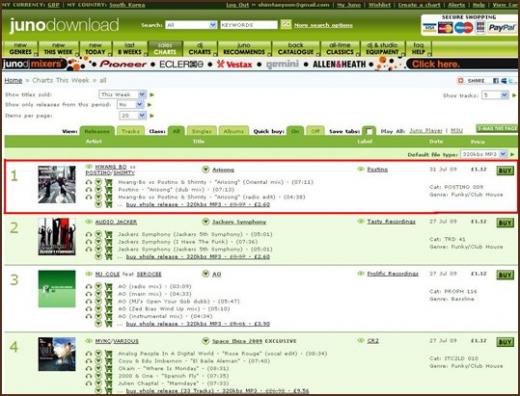Click the search go icon beside keywords field
The height and width of the screenshot is (396, 520).
[286, 25]
